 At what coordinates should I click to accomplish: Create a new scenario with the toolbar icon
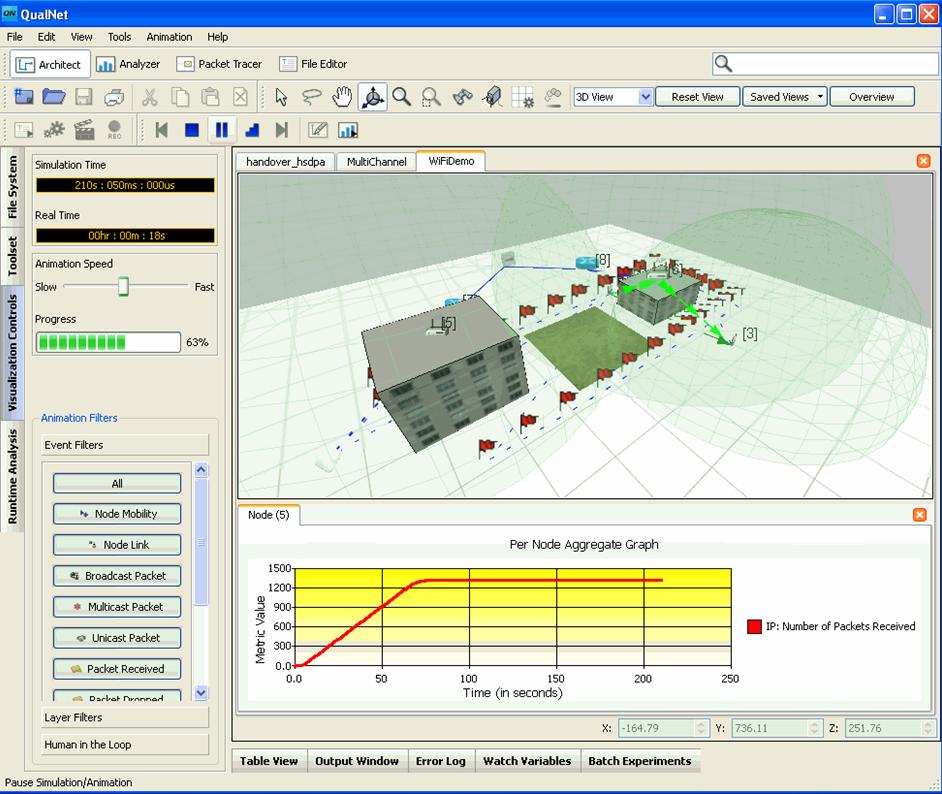coord(23,97)
